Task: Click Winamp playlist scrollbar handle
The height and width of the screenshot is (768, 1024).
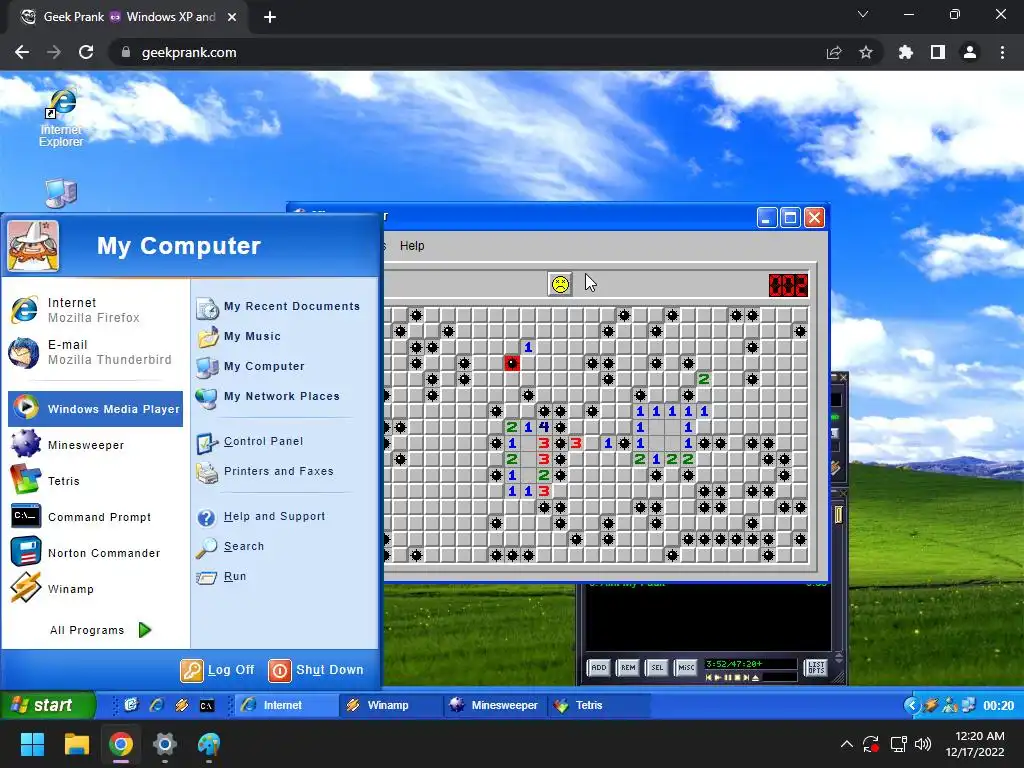Action: [x=839, y=515]
